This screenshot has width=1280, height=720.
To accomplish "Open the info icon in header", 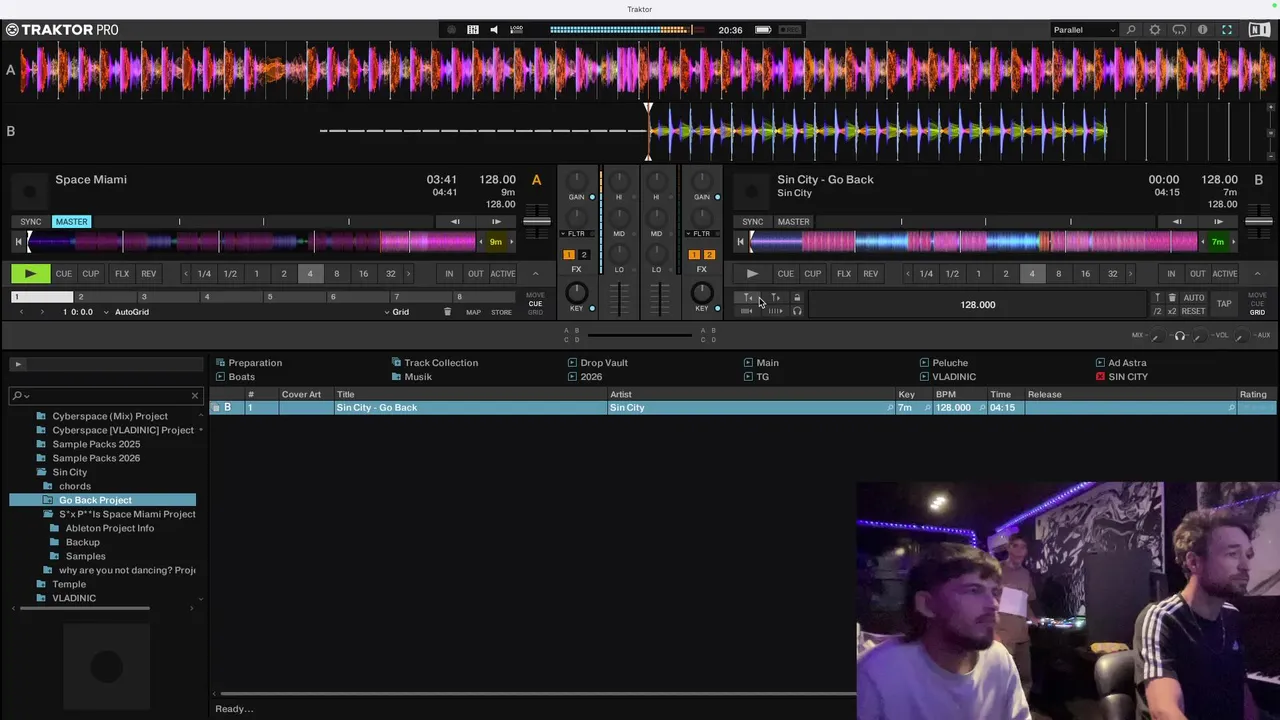I will tap(1203, 30).
